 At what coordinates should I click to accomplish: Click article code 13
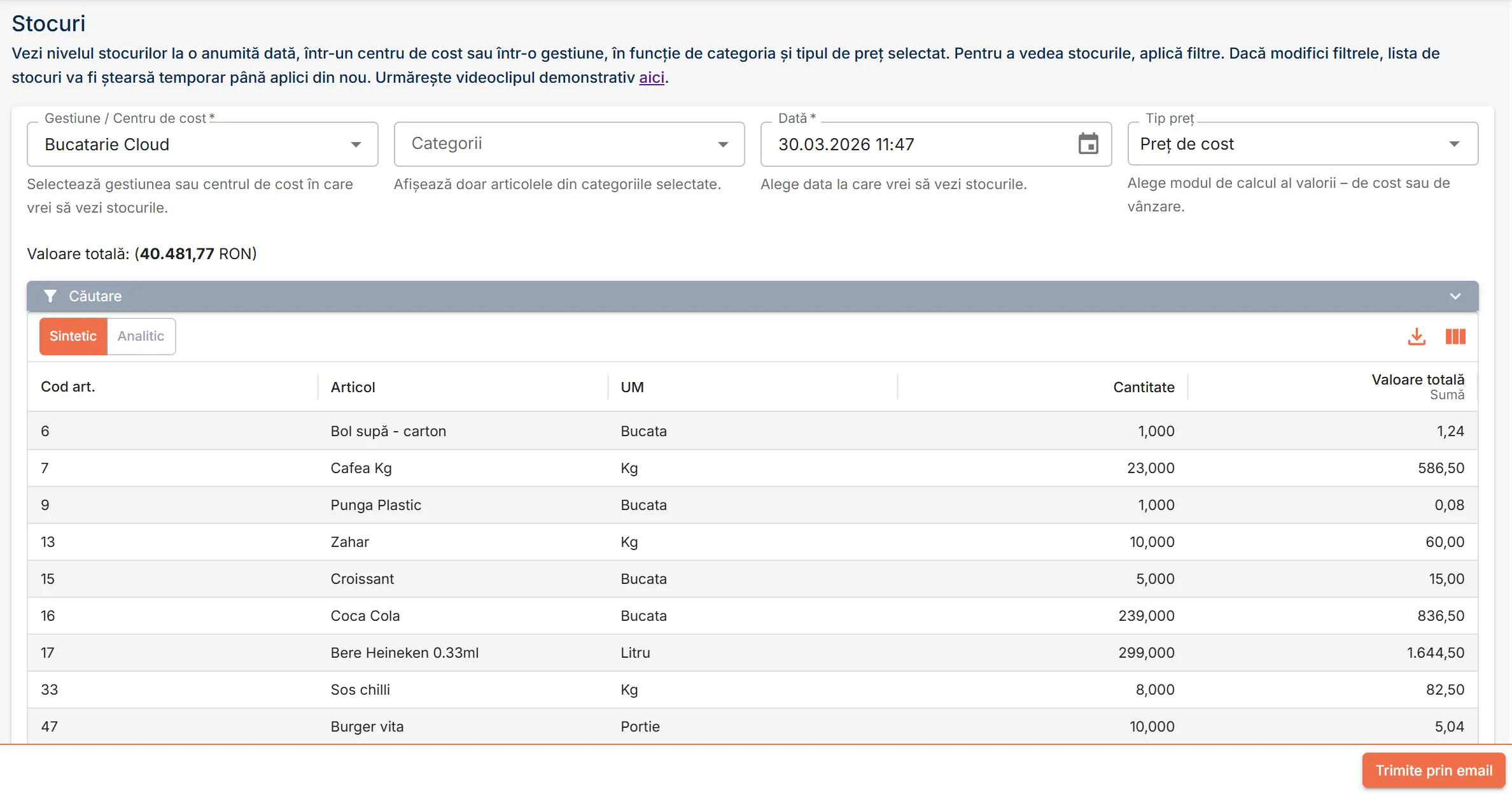click(x=48, y=542)
